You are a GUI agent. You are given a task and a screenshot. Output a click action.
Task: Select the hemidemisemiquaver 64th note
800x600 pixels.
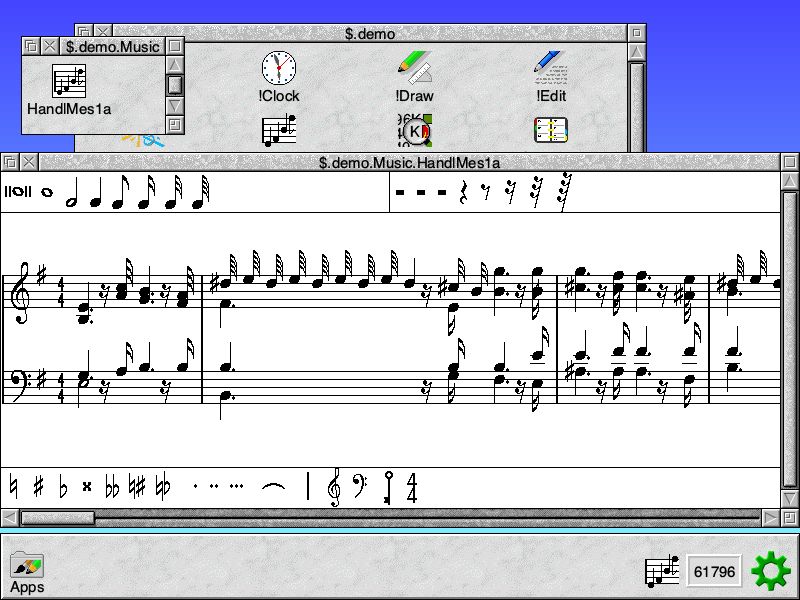[201, 192]
